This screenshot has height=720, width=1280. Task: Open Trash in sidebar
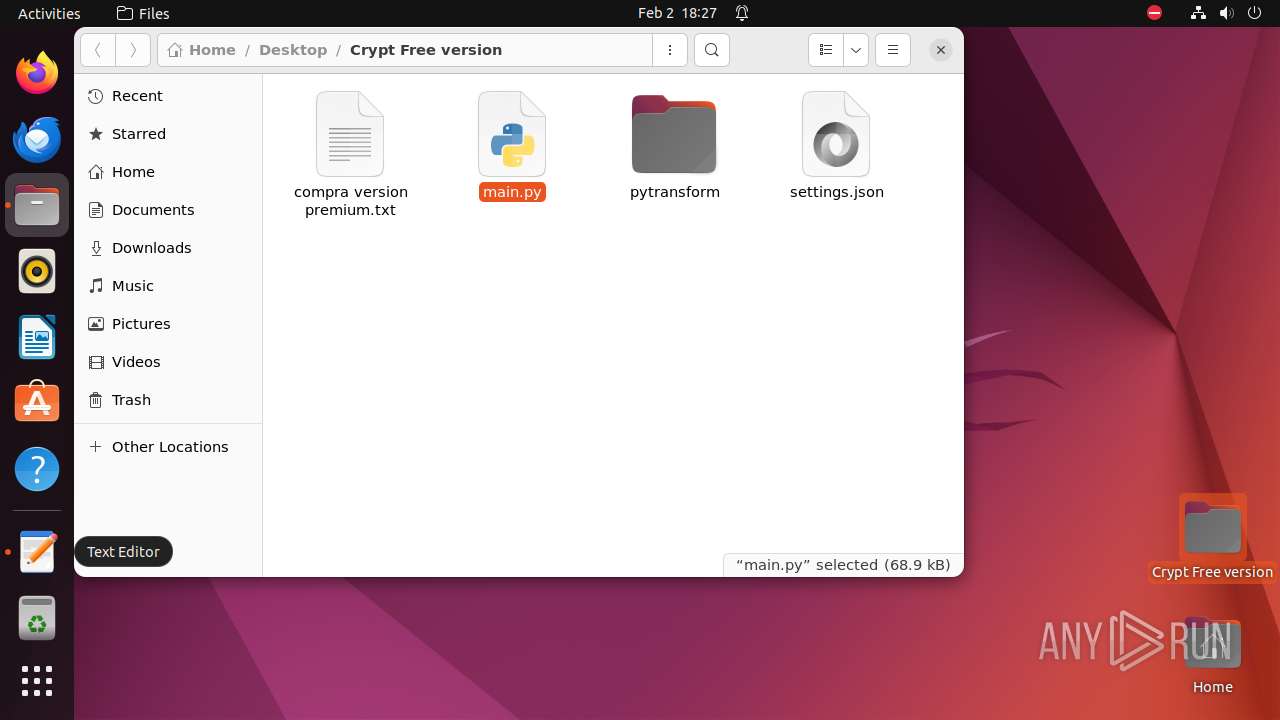[x=168, y=400]
